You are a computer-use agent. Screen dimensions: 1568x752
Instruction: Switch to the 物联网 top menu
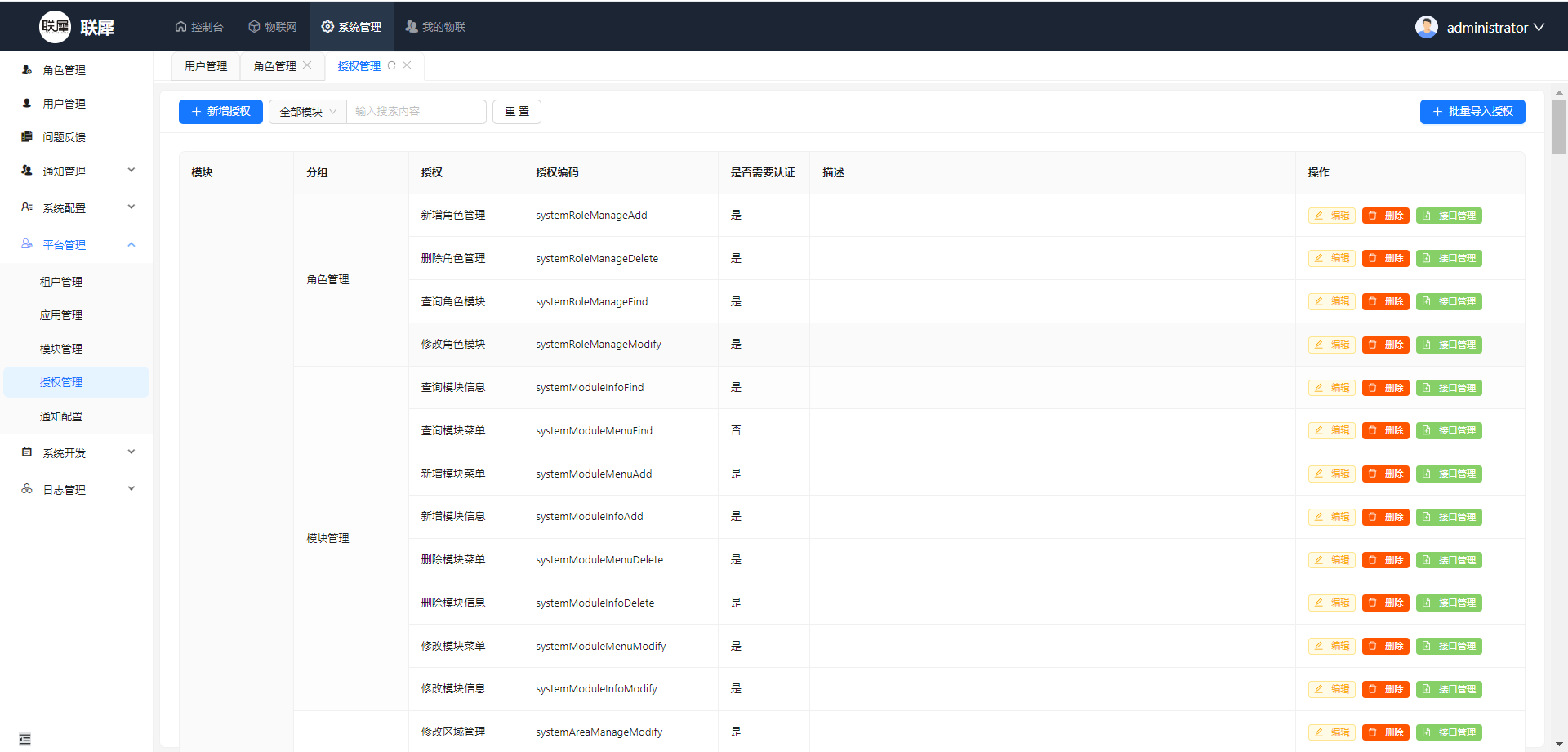(273, 27)
